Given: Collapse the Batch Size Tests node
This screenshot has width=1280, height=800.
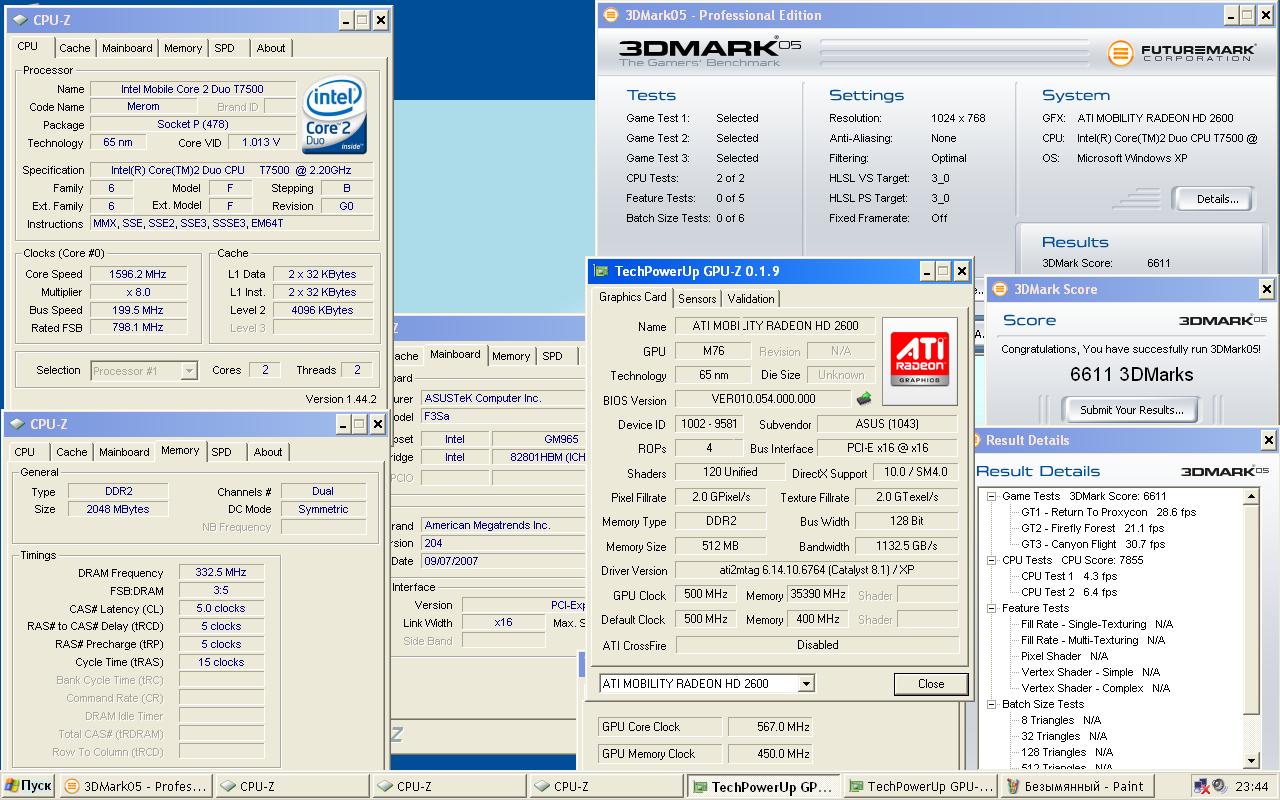Looking at the screenshot, I should click(x=991, y=704).
